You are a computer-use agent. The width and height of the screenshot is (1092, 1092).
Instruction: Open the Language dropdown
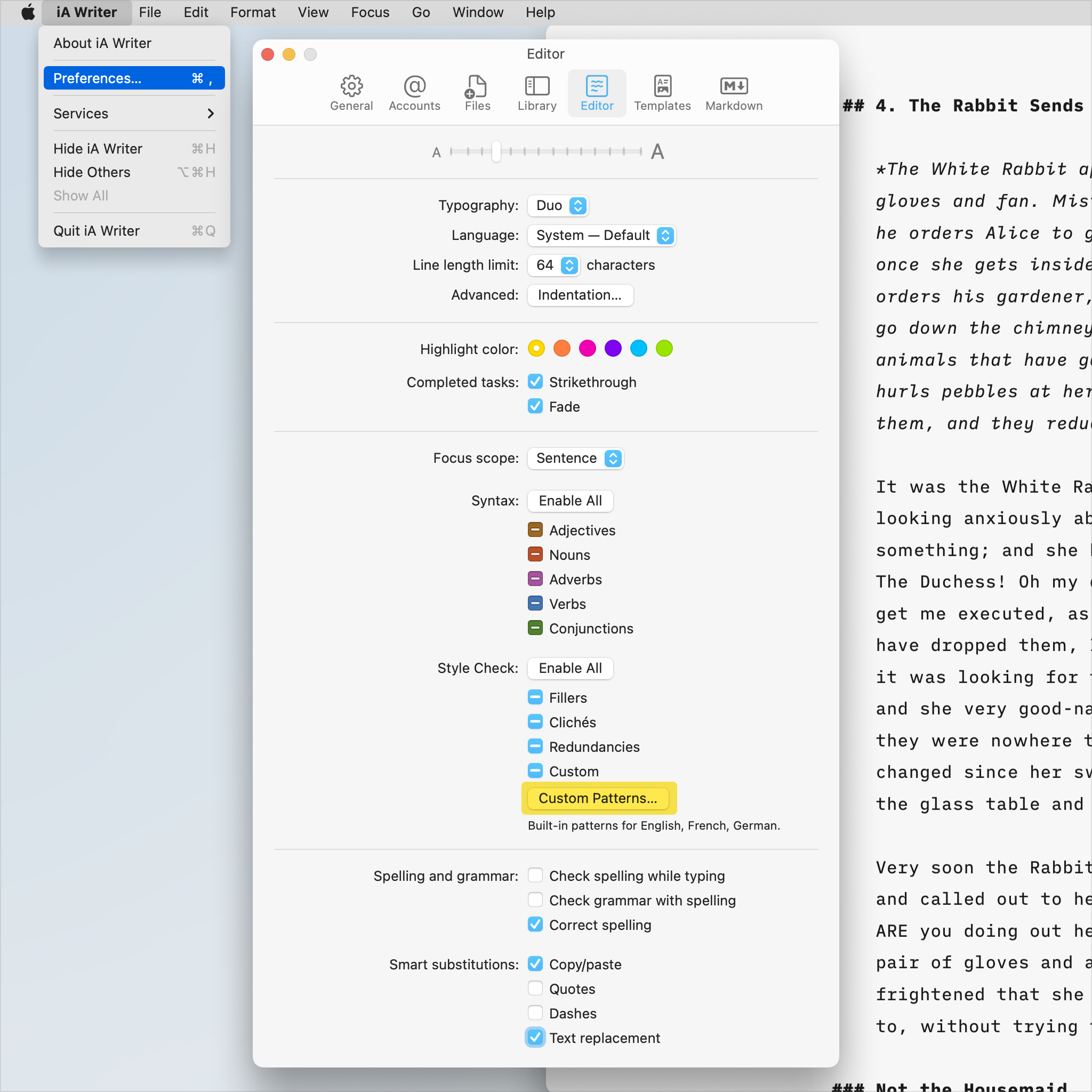point(601,235)
